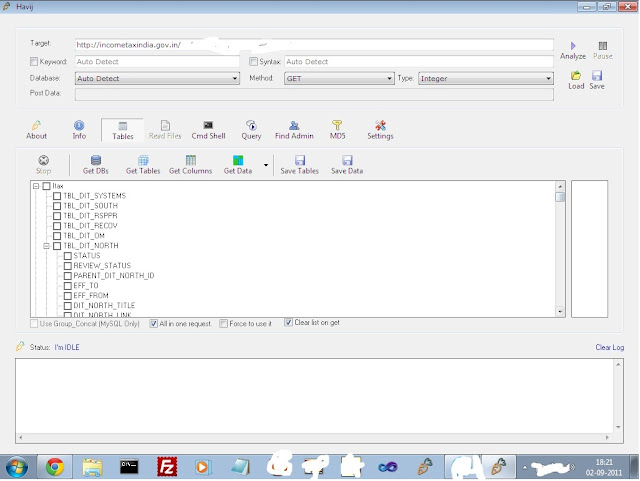Select TBL_DIT_RECOV table row
640x481 pixels.
coord(90,226)
